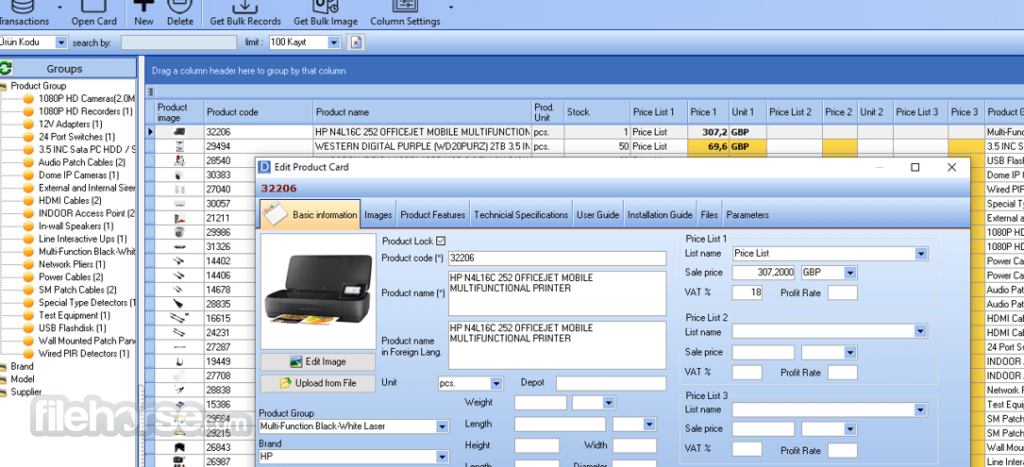
Task: Open the Transactions dropdown arrow
Action: pos(59,7)
